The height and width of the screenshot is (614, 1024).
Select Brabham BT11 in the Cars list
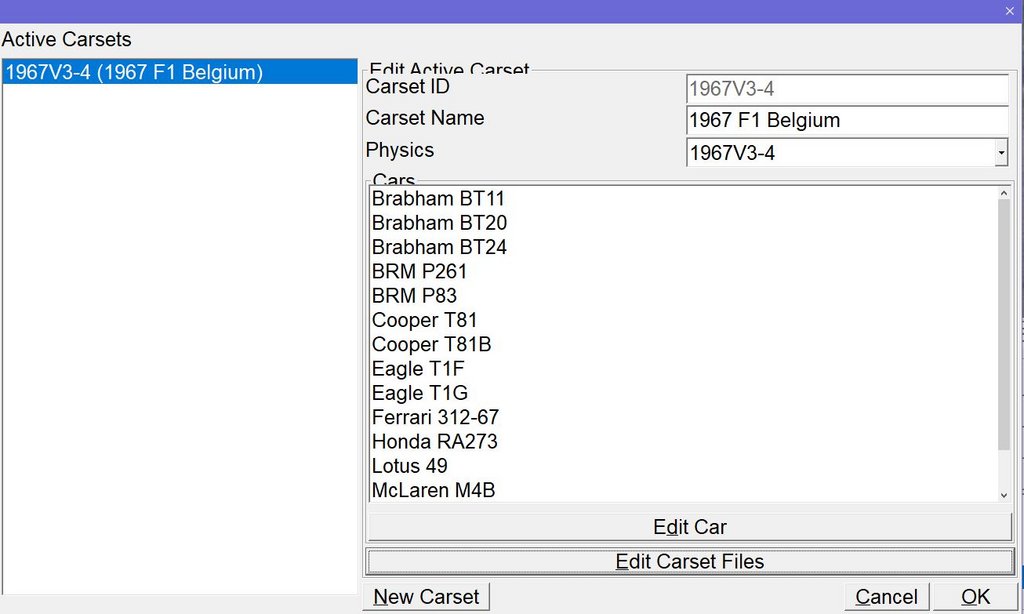click(x=683, y=199)
